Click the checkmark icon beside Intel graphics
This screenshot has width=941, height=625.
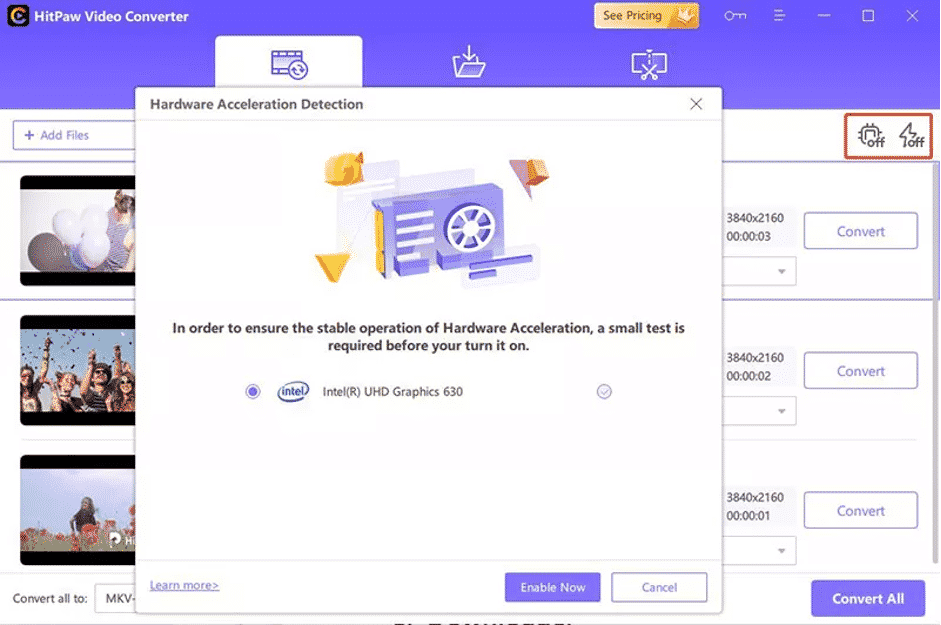tap(604, 392)
